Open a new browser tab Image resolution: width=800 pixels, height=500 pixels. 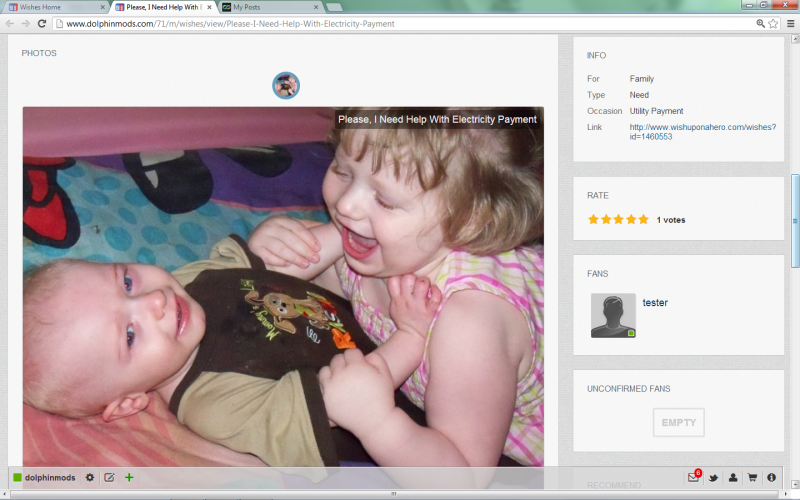point(334,7)
